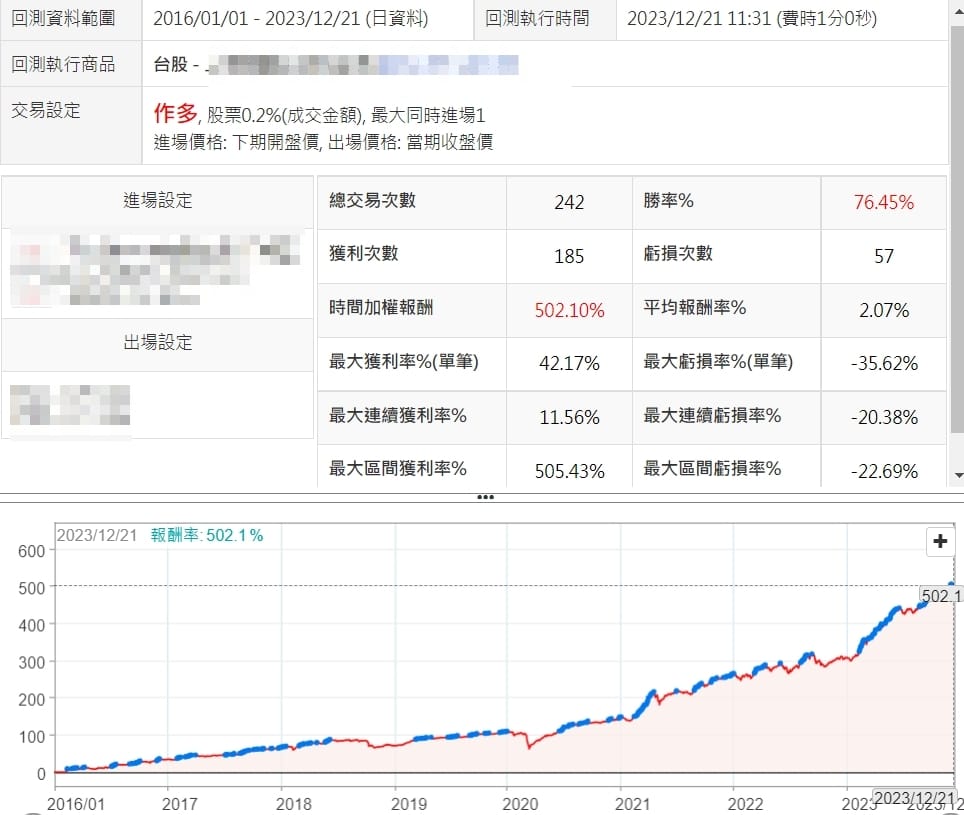Click the red 作多 trade direction text
The image size is (964, 815).
coord(174,113)
